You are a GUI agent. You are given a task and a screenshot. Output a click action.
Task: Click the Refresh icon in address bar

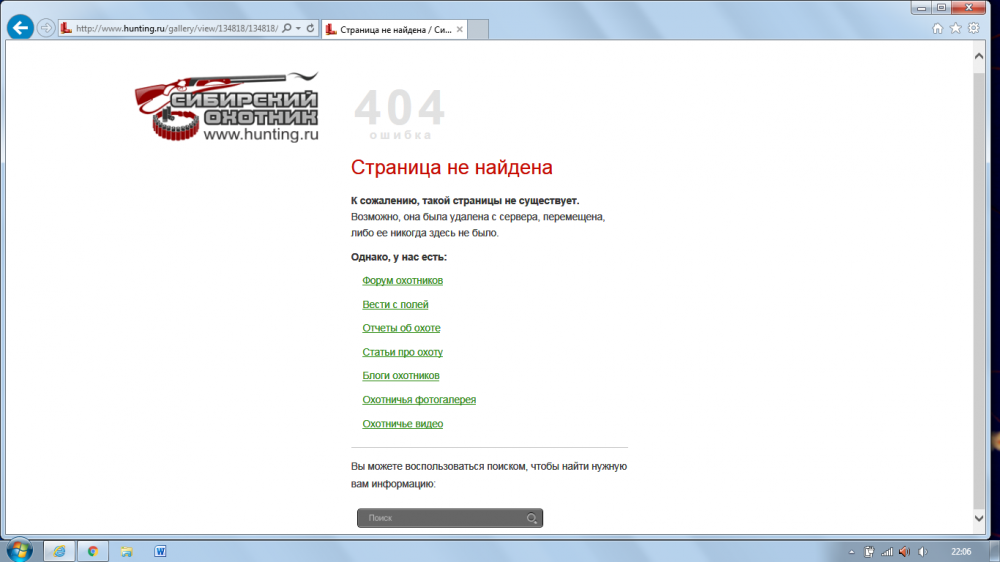pyautogui.click(x=311, y=29)
